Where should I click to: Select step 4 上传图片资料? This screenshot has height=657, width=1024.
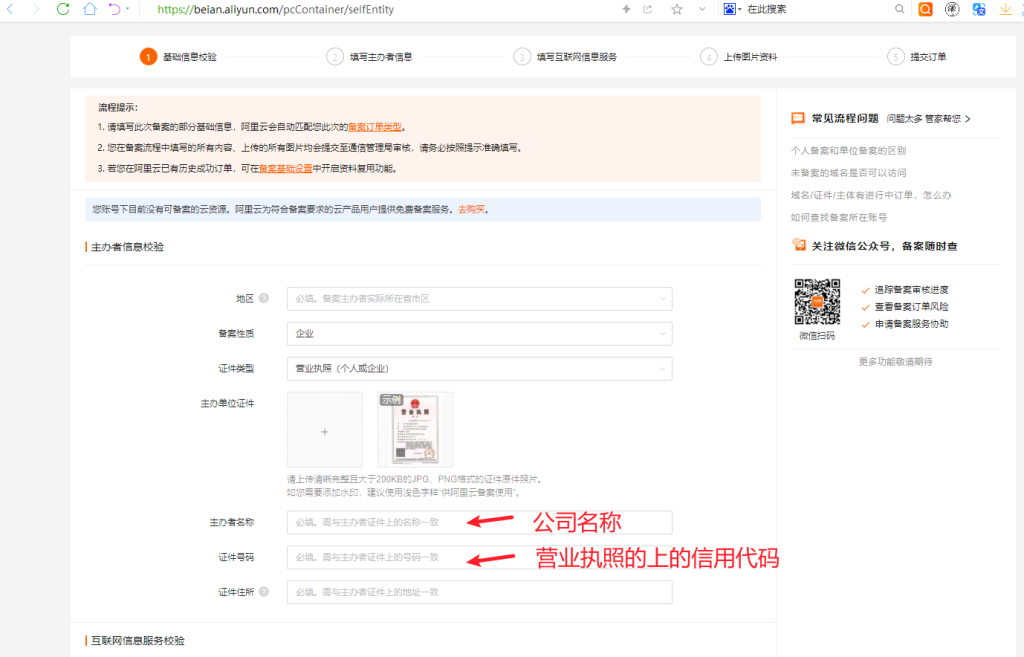point(750,57)
